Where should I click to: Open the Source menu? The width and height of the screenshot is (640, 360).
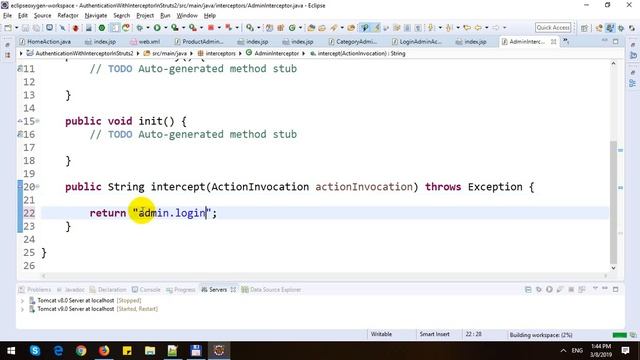[x=42, y=16]
